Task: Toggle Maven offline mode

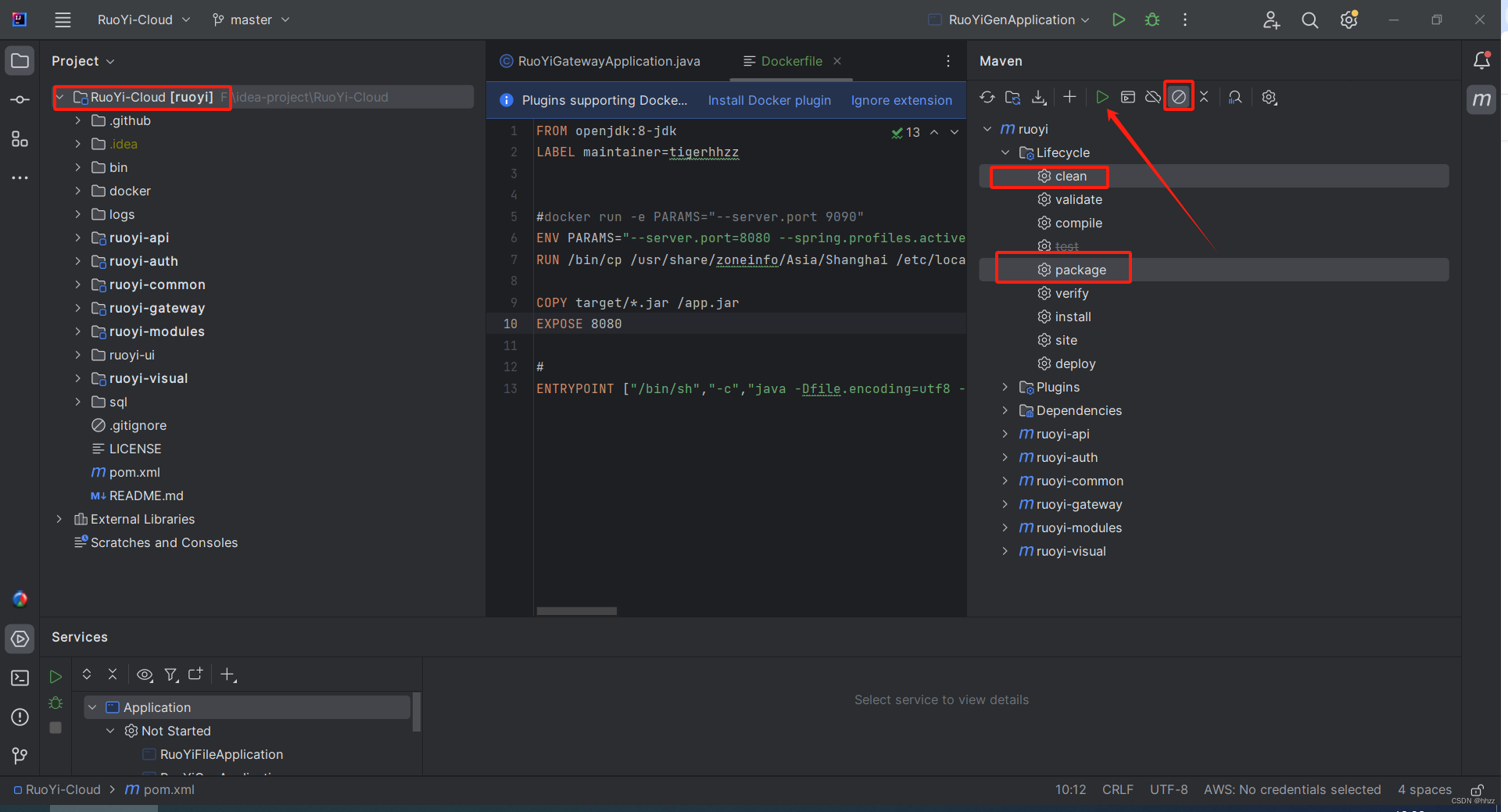Action: [1153, 97]
